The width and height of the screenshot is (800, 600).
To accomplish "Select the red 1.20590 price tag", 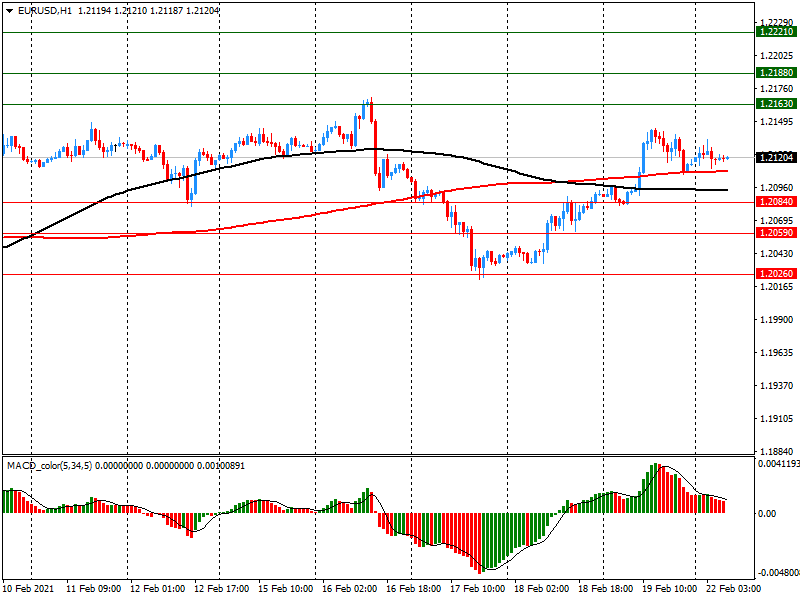I will click(776, 233).
